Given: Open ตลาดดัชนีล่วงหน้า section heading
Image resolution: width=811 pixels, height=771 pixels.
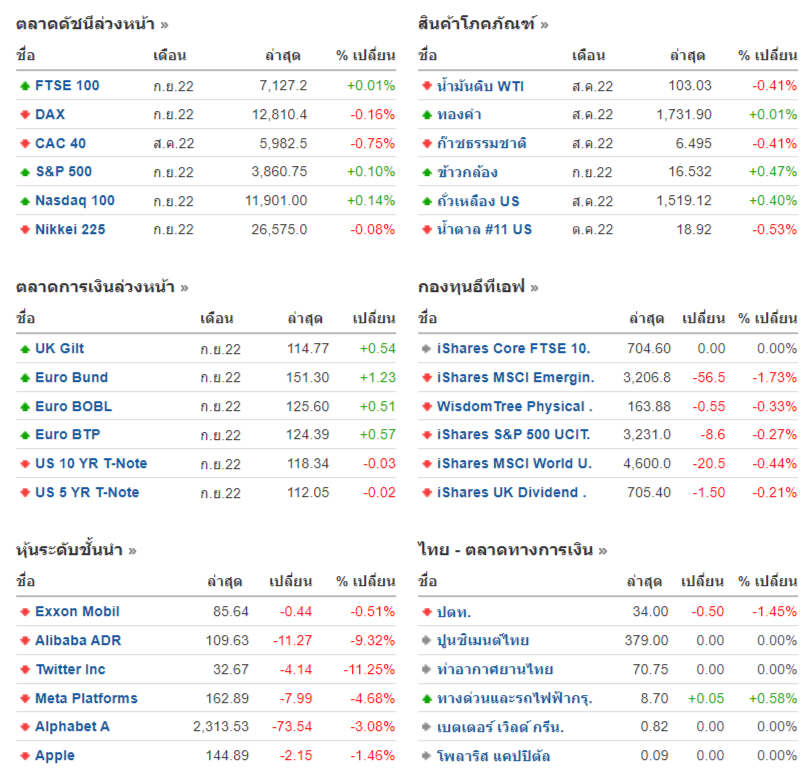Looking at the screenshot, I should [85, 24].
